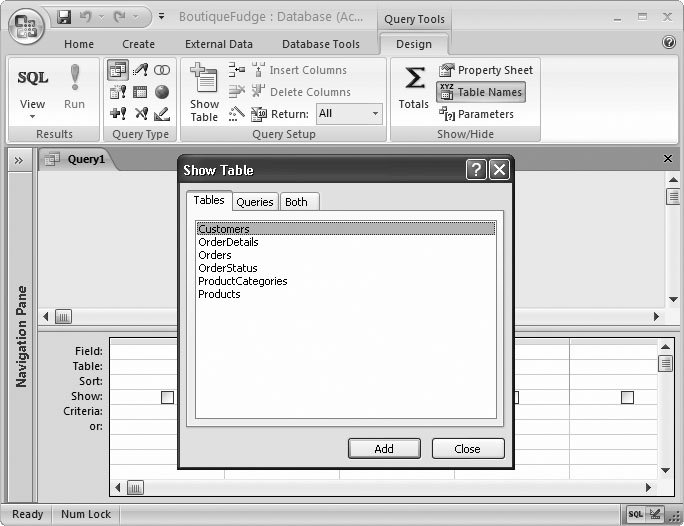
Task: Open the Quick Access Toolbar customize arrow
Action: 161,17
